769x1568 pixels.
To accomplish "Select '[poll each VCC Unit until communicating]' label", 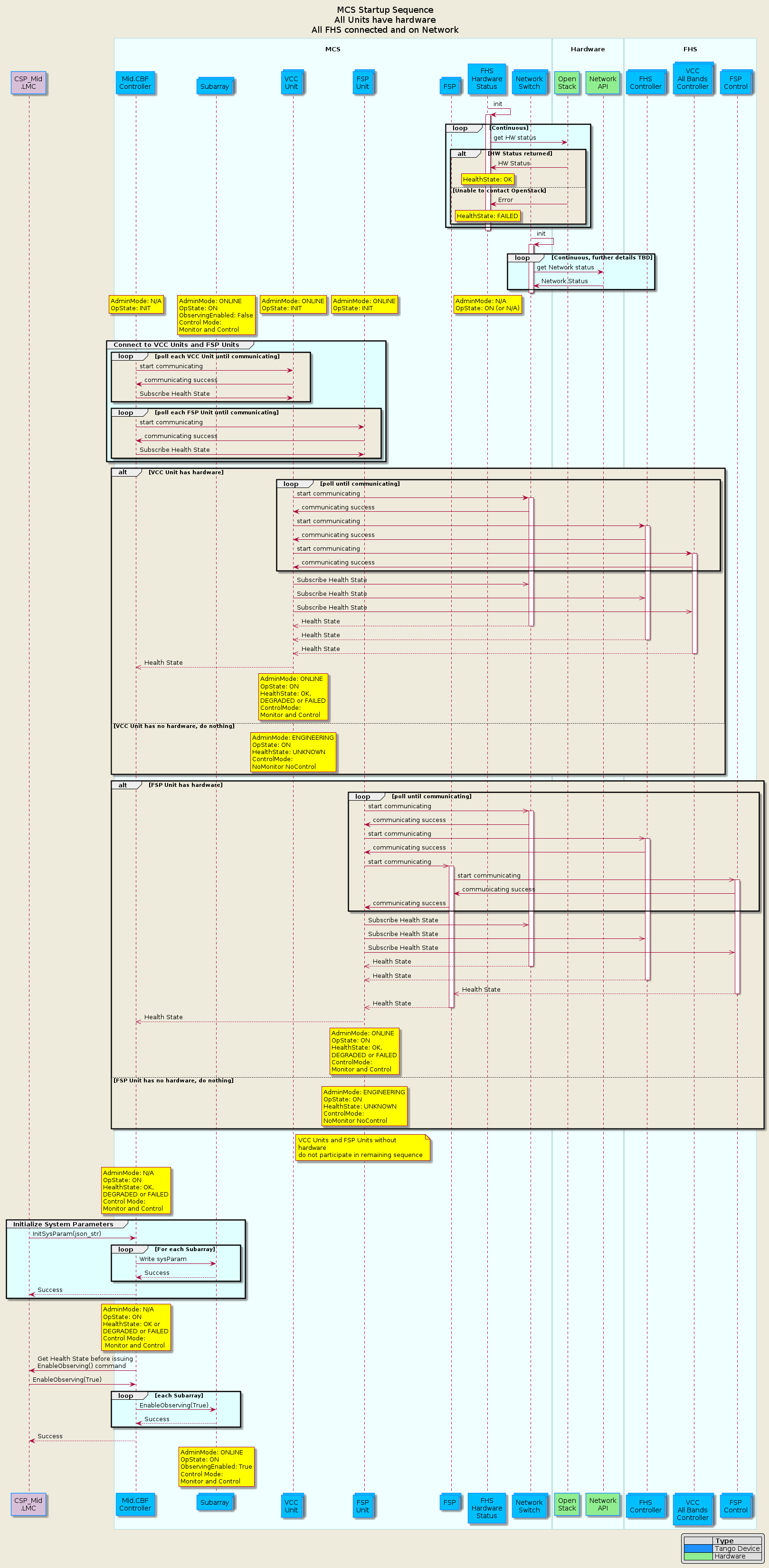I will [217, 356].
